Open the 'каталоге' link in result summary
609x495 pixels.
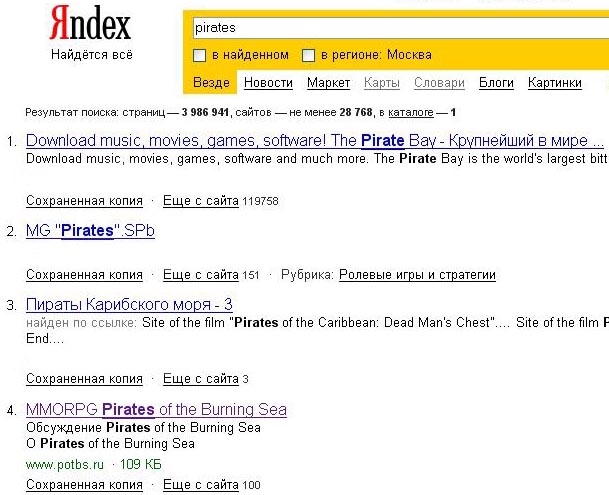[411, 113]
